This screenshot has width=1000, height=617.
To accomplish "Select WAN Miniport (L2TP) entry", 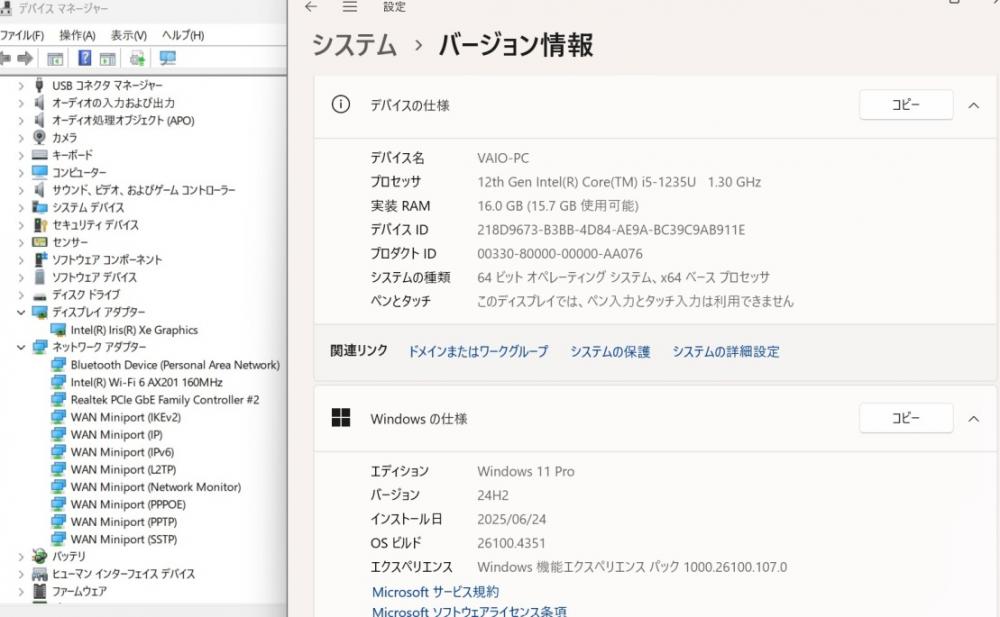I will click(123, 469).
